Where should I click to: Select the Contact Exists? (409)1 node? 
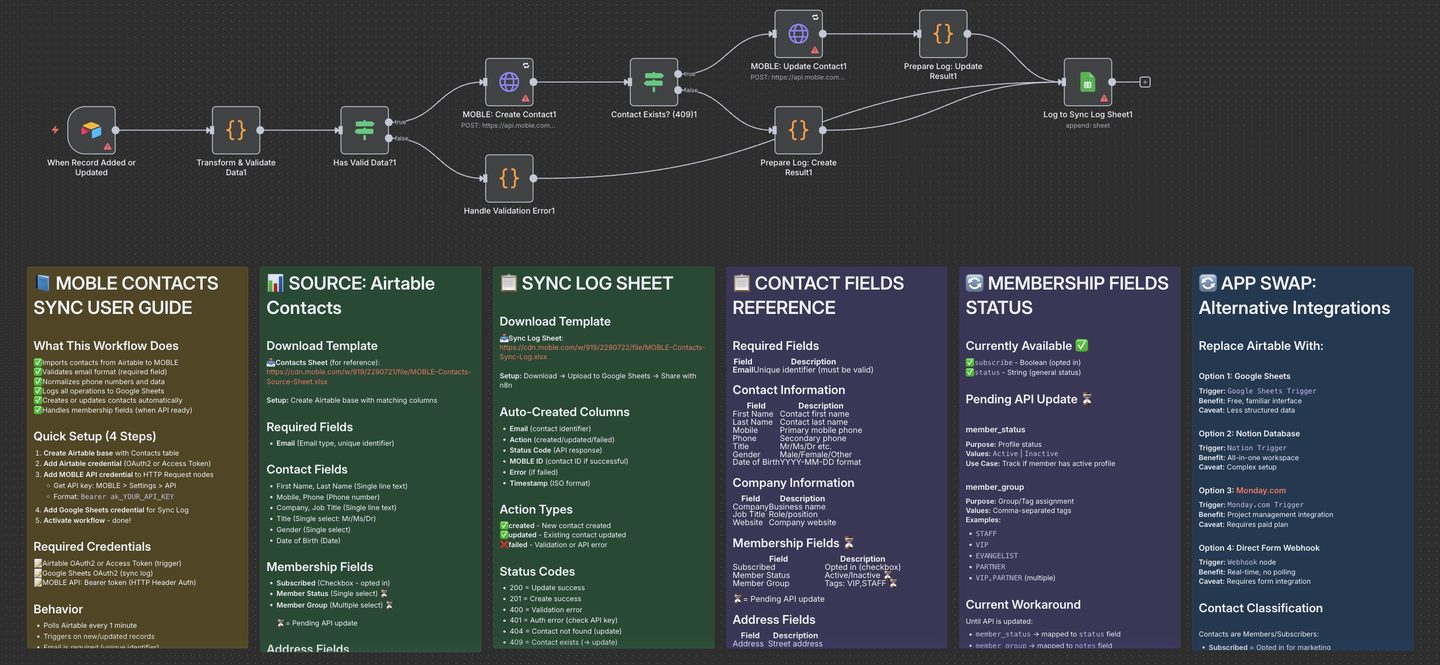click(x=653, y=82)
